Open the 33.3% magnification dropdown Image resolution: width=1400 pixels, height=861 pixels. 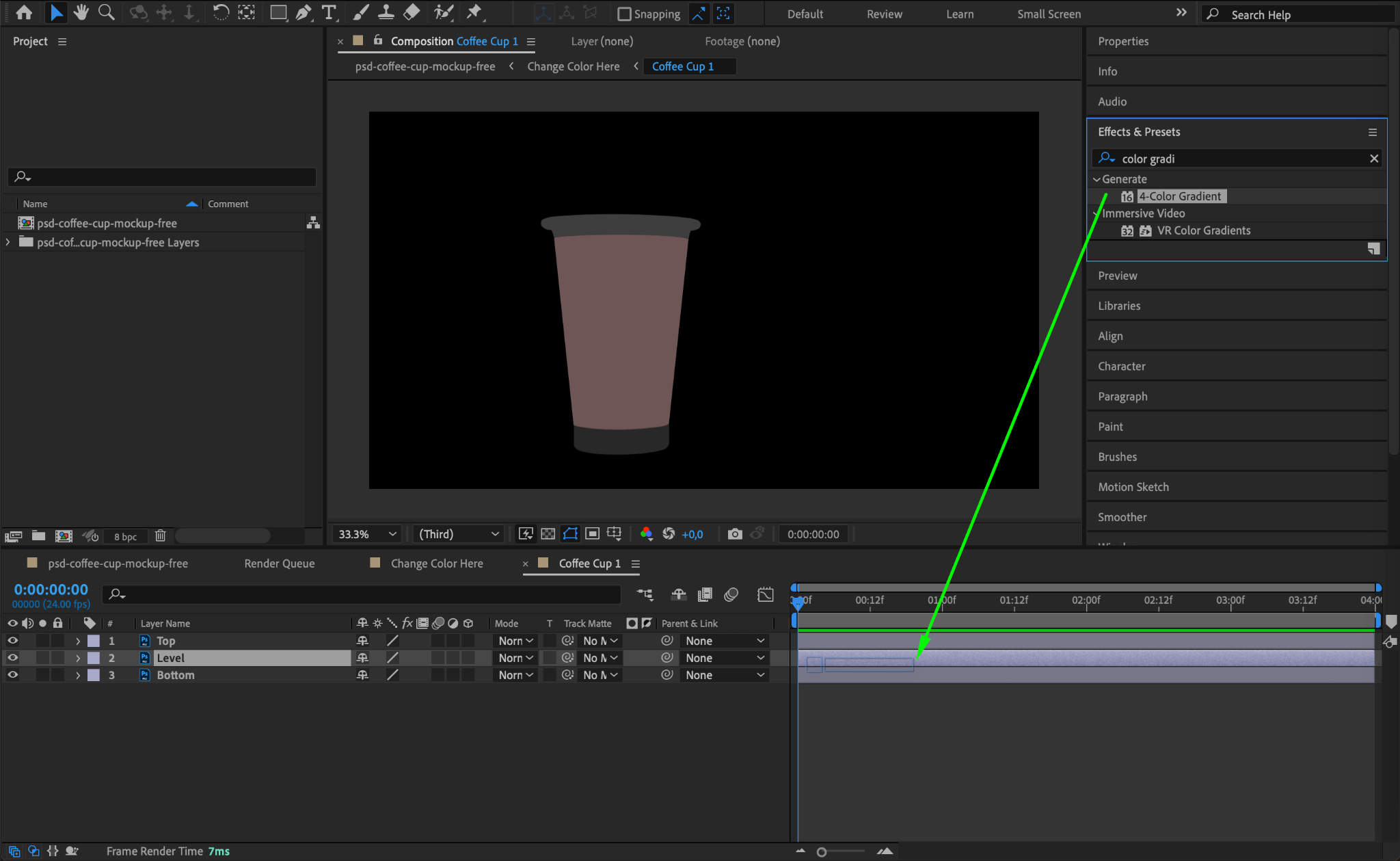pyautogui.click(x=367, y=534)
